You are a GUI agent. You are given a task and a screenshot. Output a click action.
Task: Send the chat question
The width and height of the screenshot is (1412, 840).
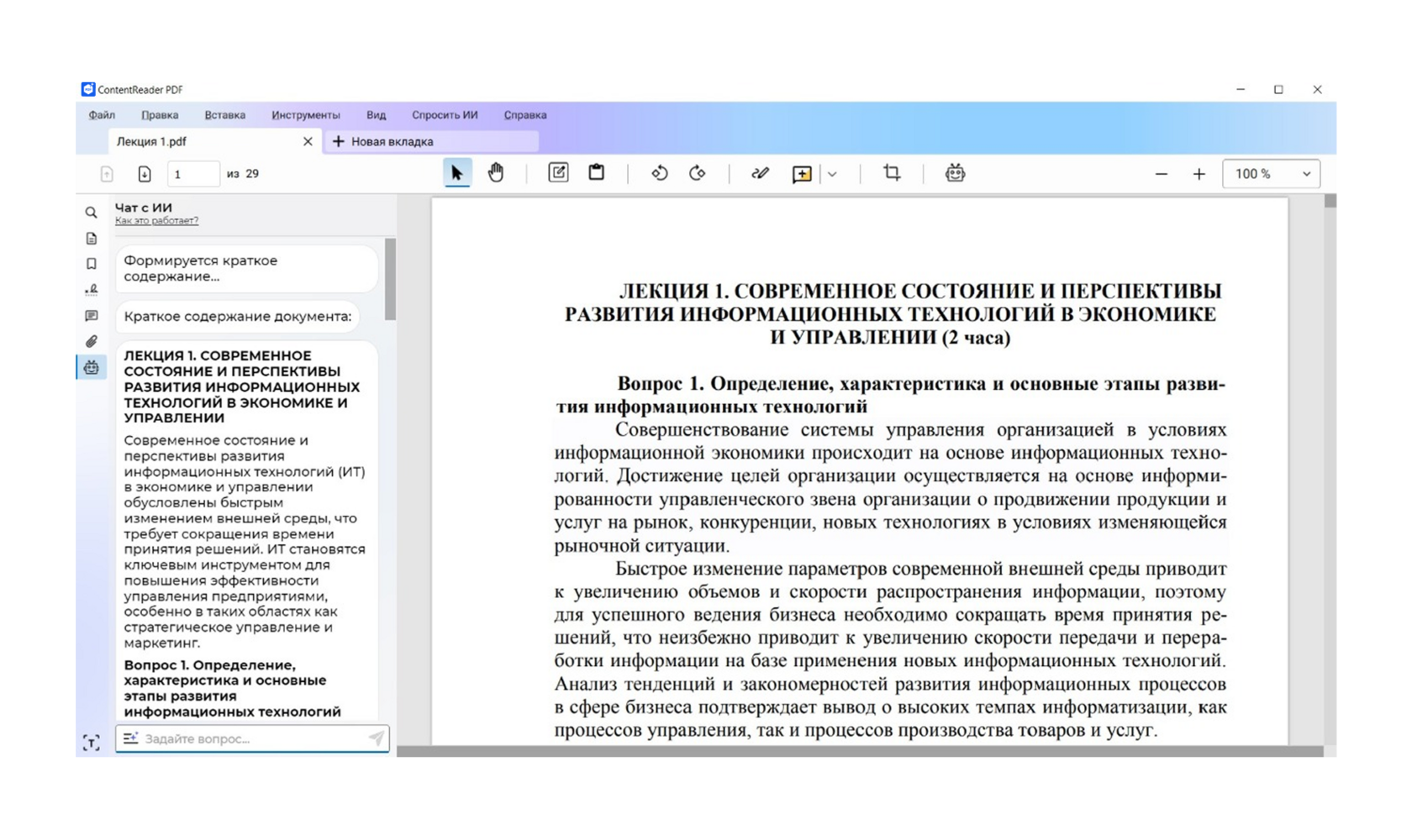click(x=376, y=738)
